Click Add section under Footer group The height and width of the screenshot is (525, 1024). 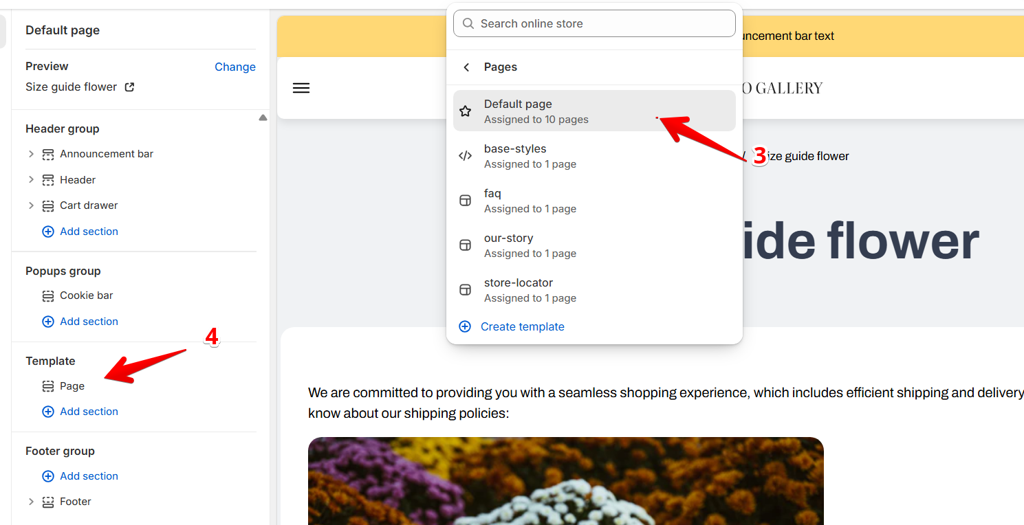(x=89, y=476)
